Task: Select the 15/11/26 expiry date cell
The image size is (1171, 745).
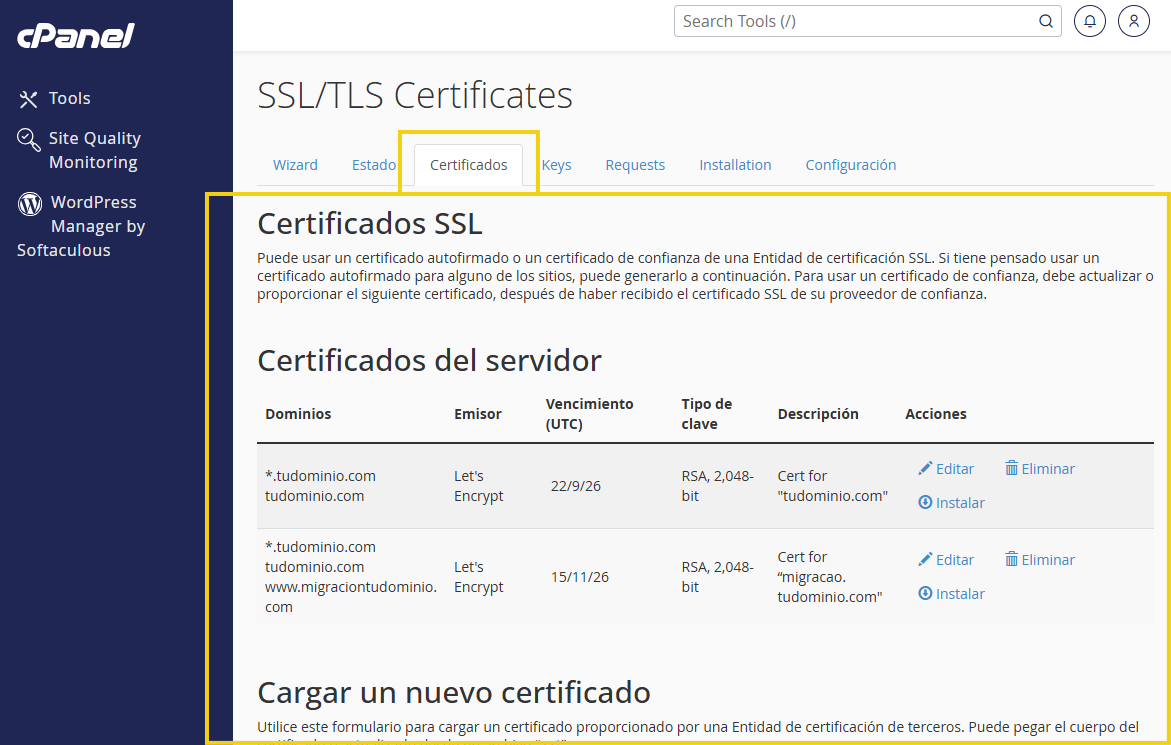Action: click(580, 577)
